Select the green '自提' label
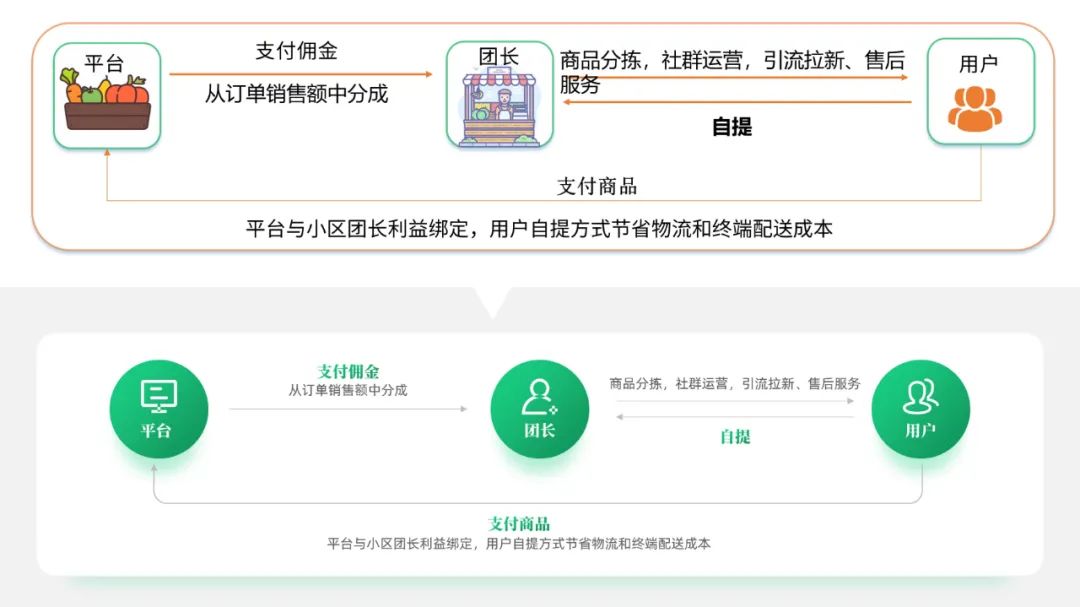The image size is (1080, 607). tap(735, 437)
